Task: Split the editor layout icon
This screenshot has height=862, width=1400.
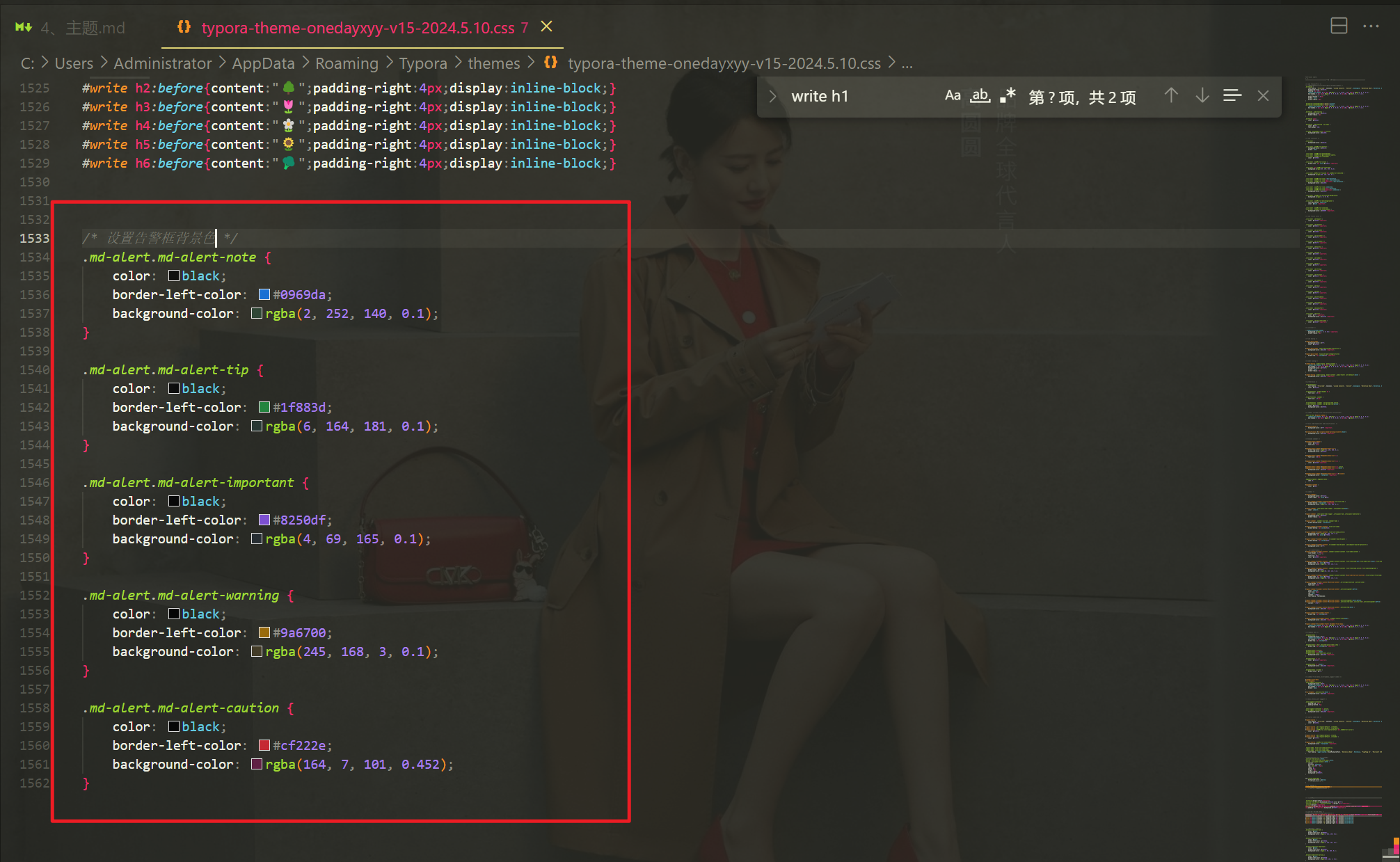Action: click(x=1339, y=26)
